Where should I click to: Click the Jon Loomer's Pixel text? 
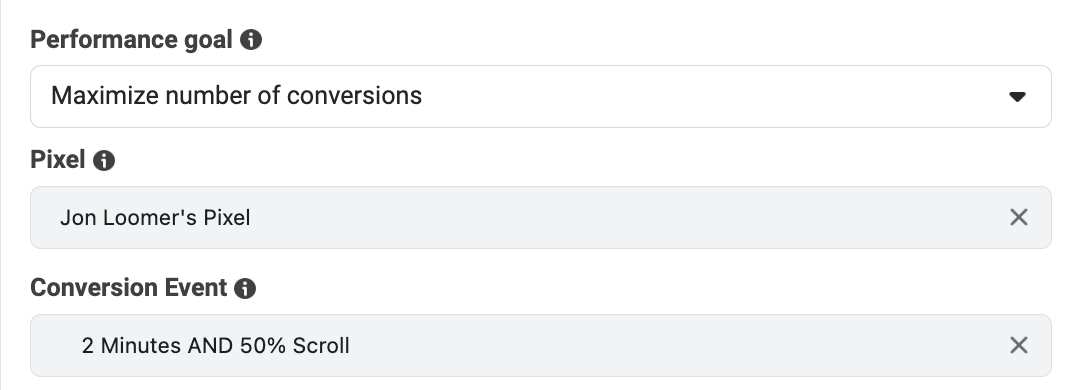pyautogui.click(x=155, y=218)
